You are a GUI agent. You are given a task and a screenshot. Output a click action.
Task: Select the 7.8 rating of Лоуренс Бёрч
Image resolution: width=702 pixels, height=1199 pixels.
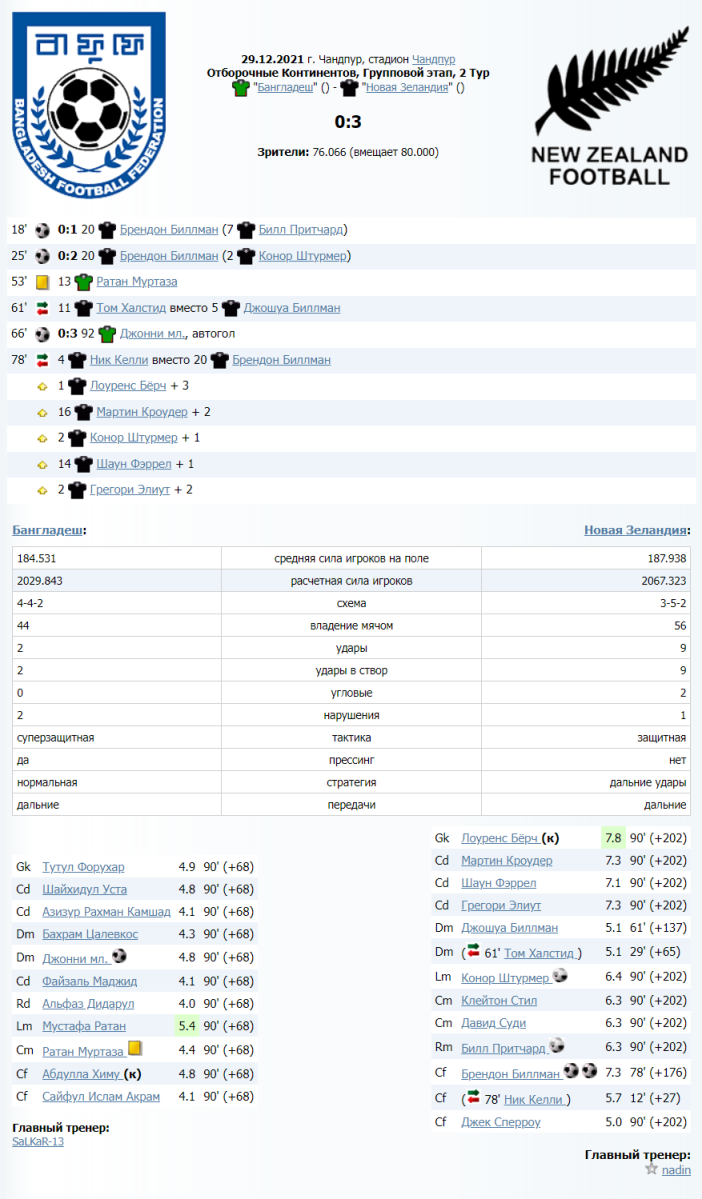(x=613, y=838)
